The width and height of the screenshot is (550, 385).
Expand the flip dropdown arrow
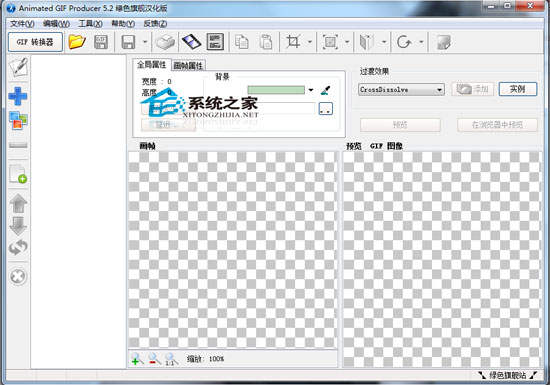coord(384,42)
